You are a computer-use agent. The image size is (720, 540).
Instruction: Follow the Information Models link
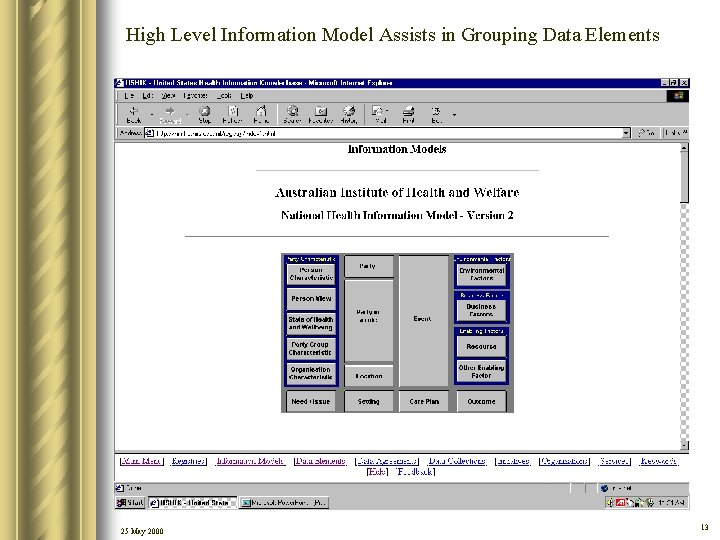click(x=250, y=461)
